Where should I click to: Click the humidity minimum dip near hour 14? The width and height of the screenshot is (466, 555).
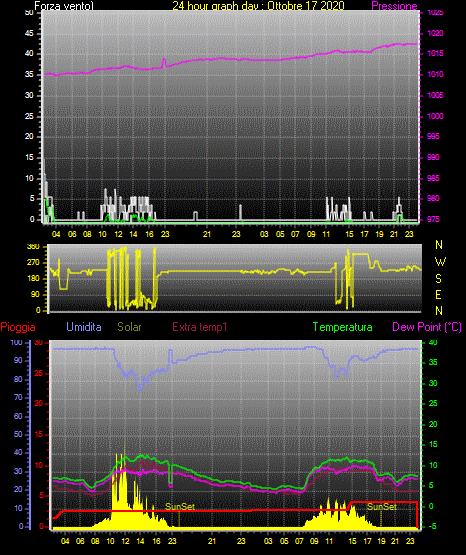pyautogui.click(x=140, y=388)
